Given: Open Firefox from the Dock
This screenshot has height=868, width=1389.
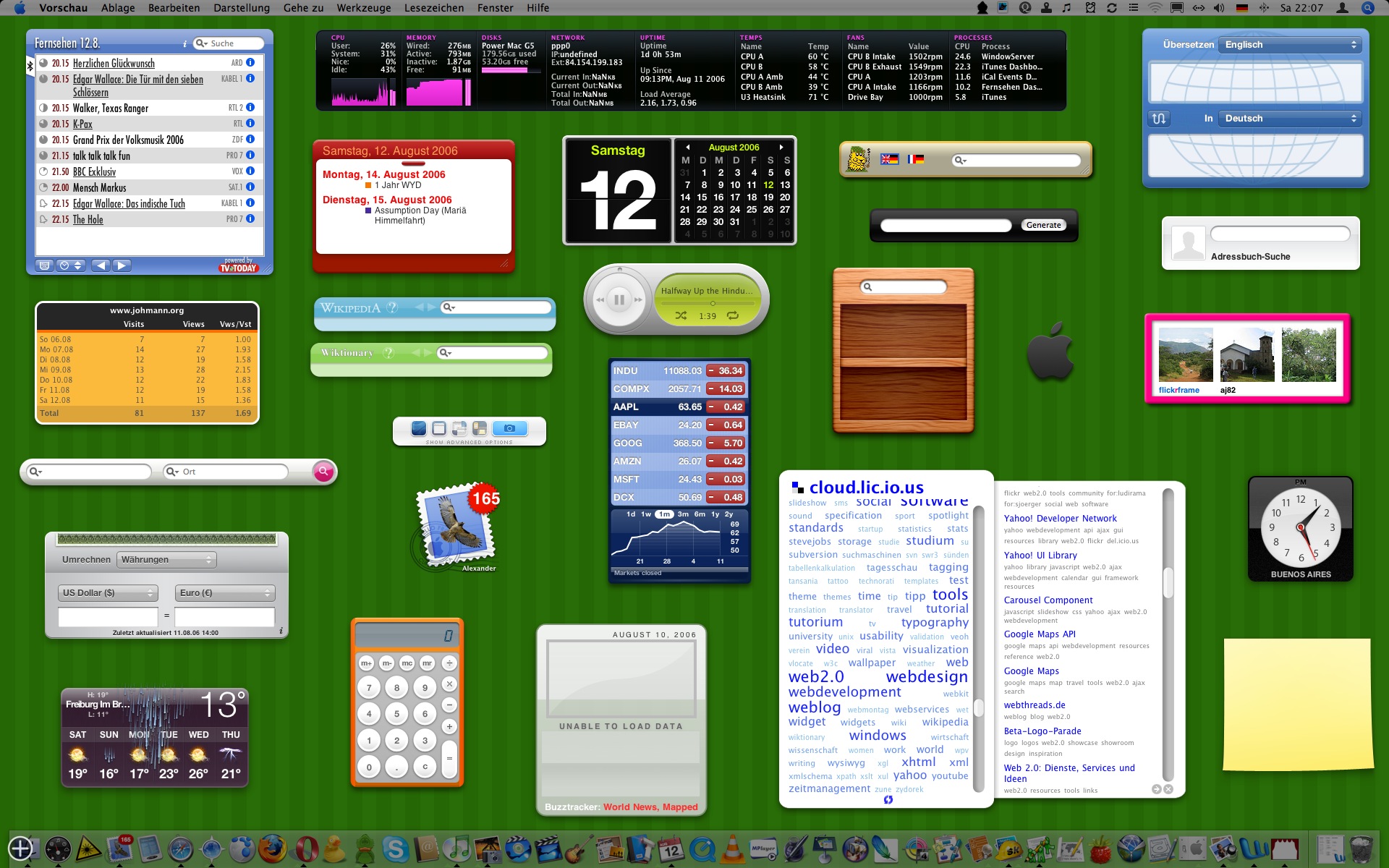Looking at the screenshot, I should (273, 848).
